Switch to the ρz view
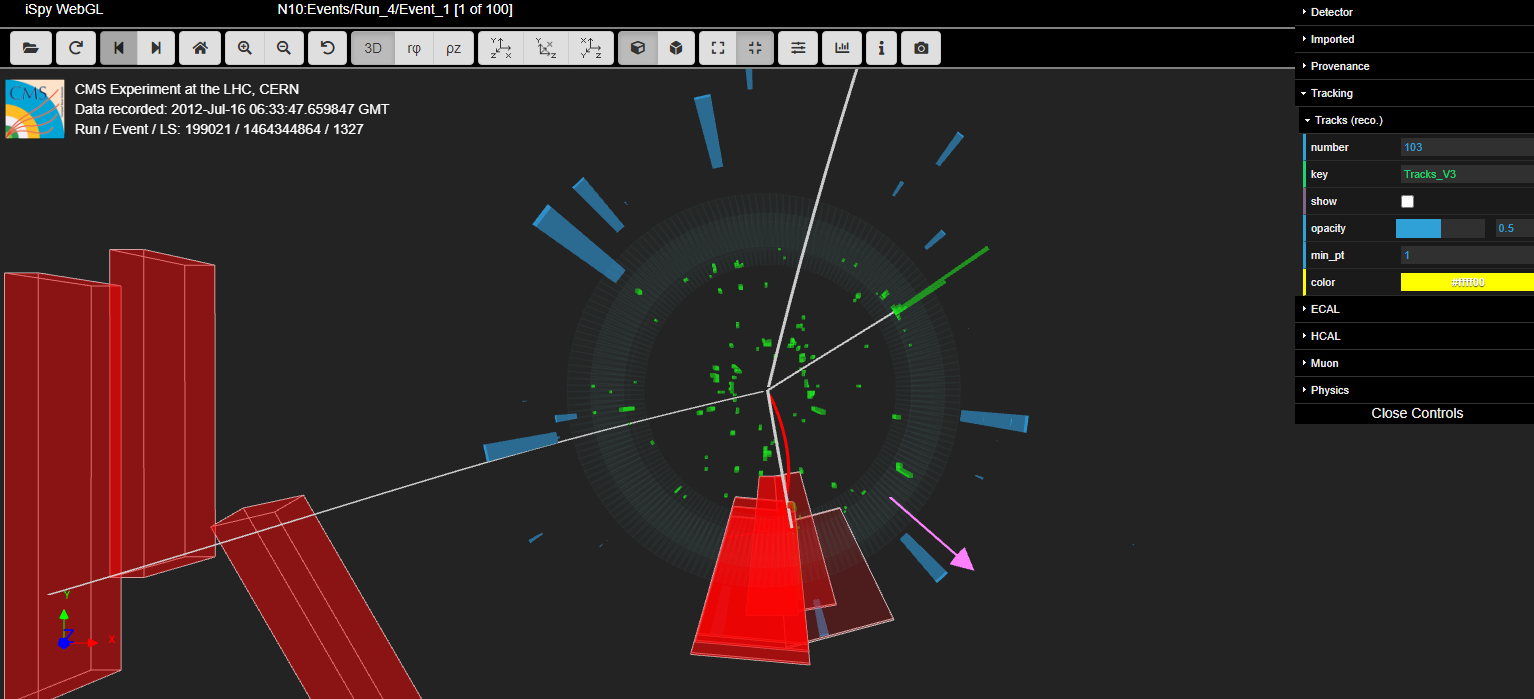This screenshot has width=1534, height=699. click(453, 48)
